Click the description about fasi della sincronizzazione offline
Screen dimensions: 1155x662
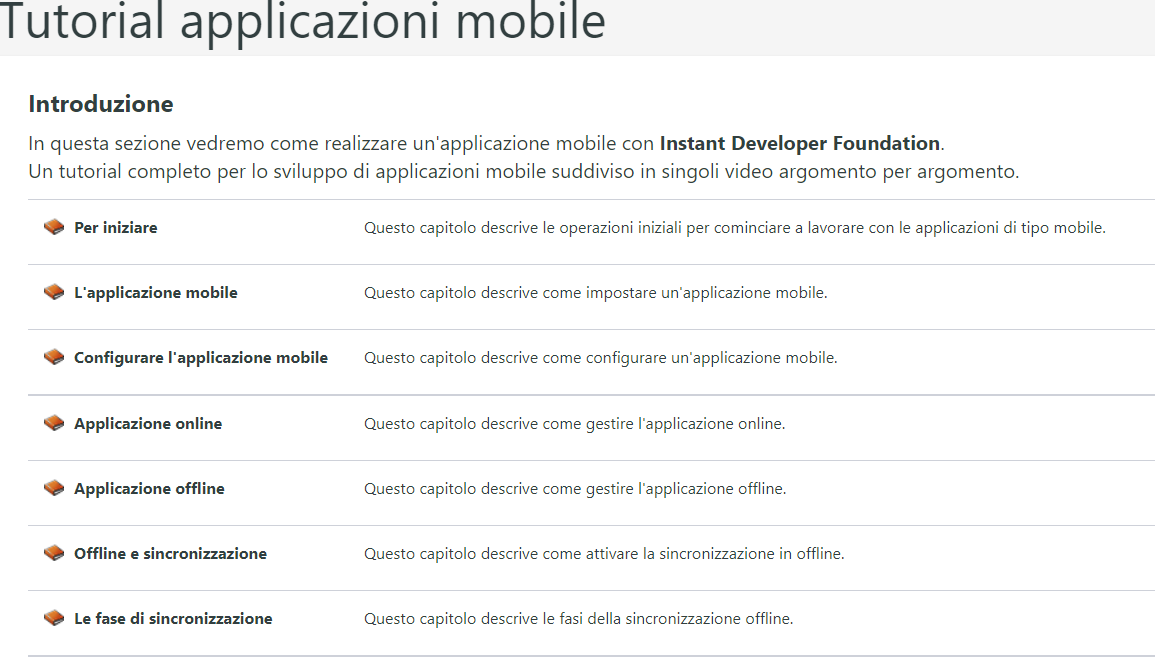coord(578,619)
